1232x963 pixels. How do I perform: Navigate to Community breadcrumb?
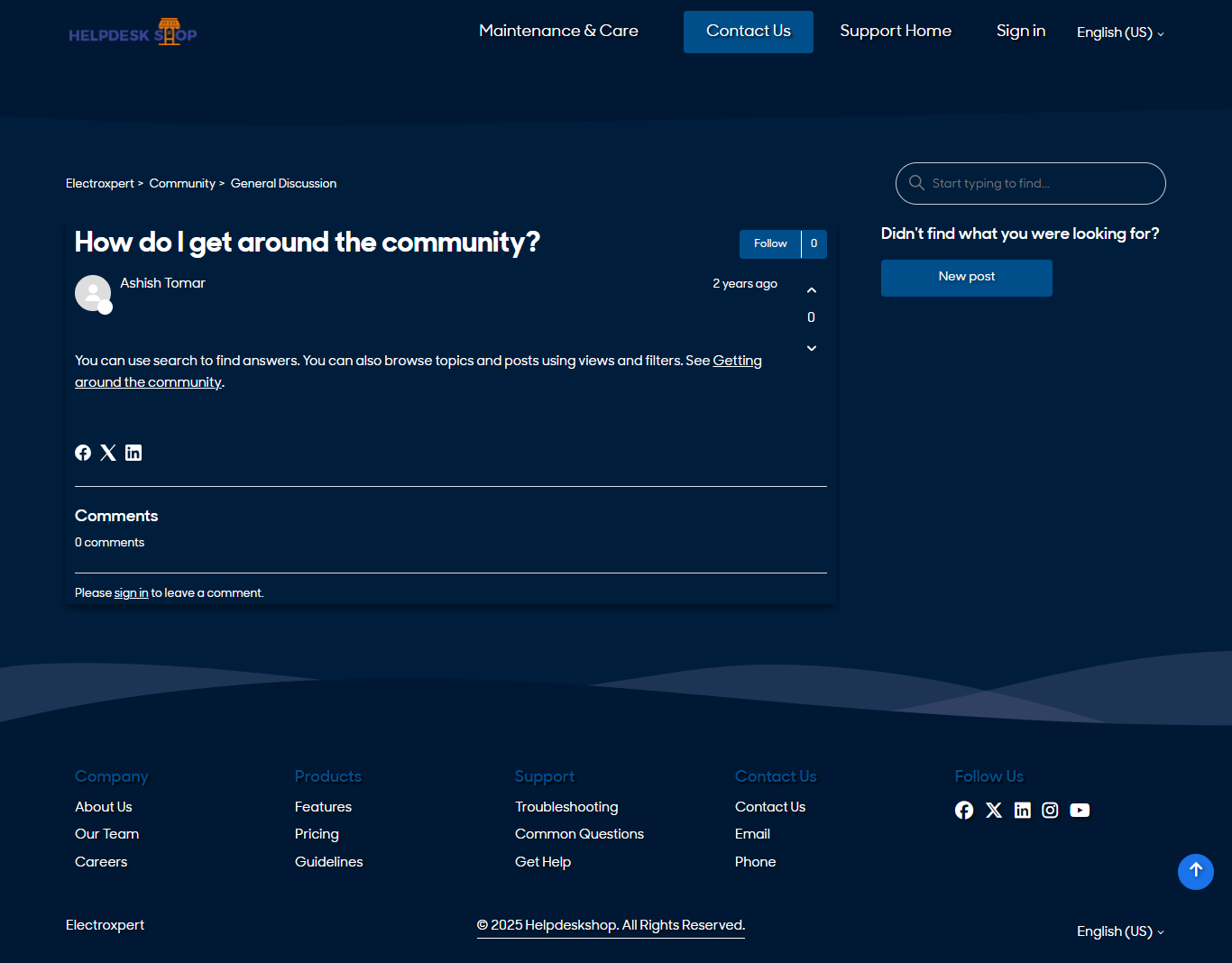pyautogui.click(x=182, y=183)
